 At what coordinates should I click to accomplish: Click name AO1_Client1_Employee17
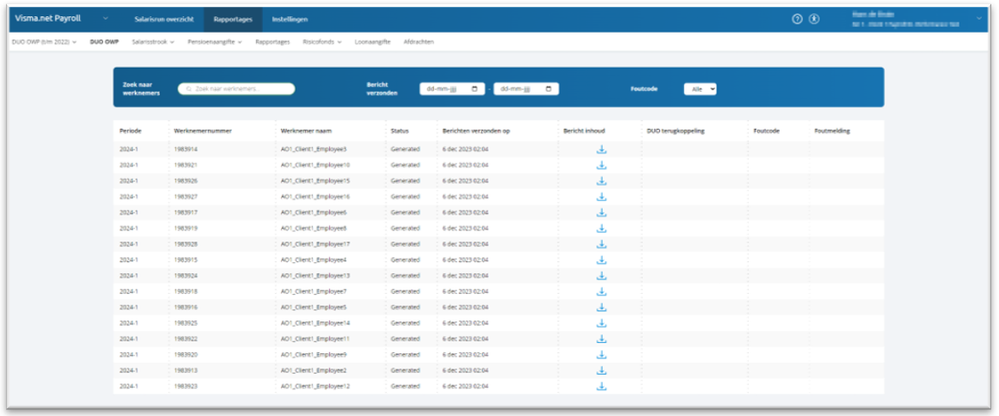tap(315, 244)
